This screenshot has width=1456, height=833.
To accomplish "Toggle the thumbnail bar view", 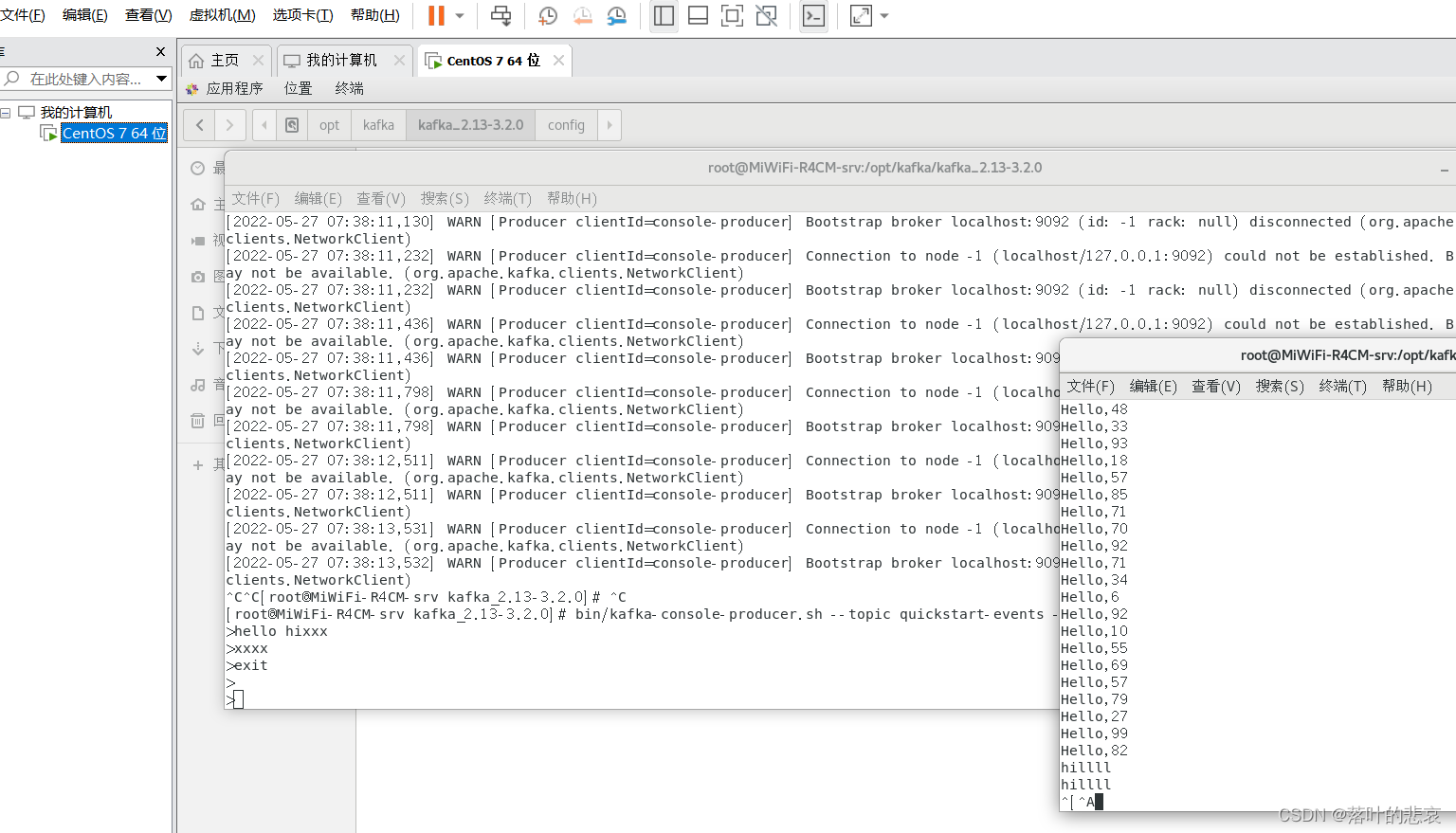I will 698,15.
